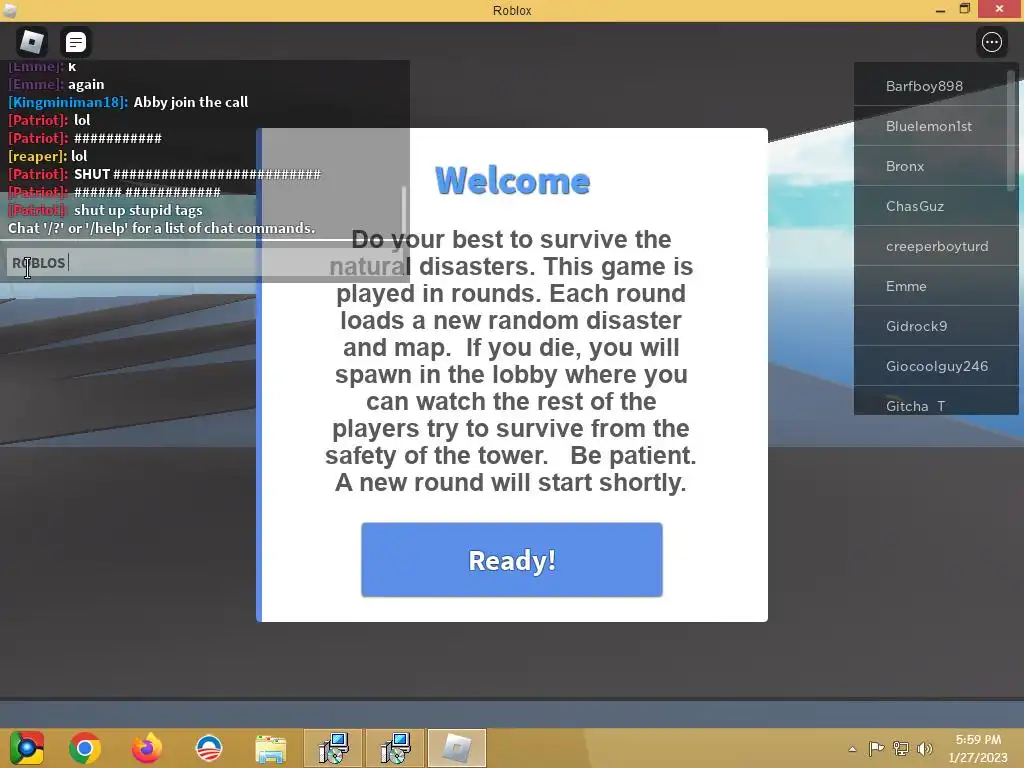The width and height of the screenshot is (1024, 768).
Task: Open Firefox from the taskbar
Action: (x=147, y=748)
